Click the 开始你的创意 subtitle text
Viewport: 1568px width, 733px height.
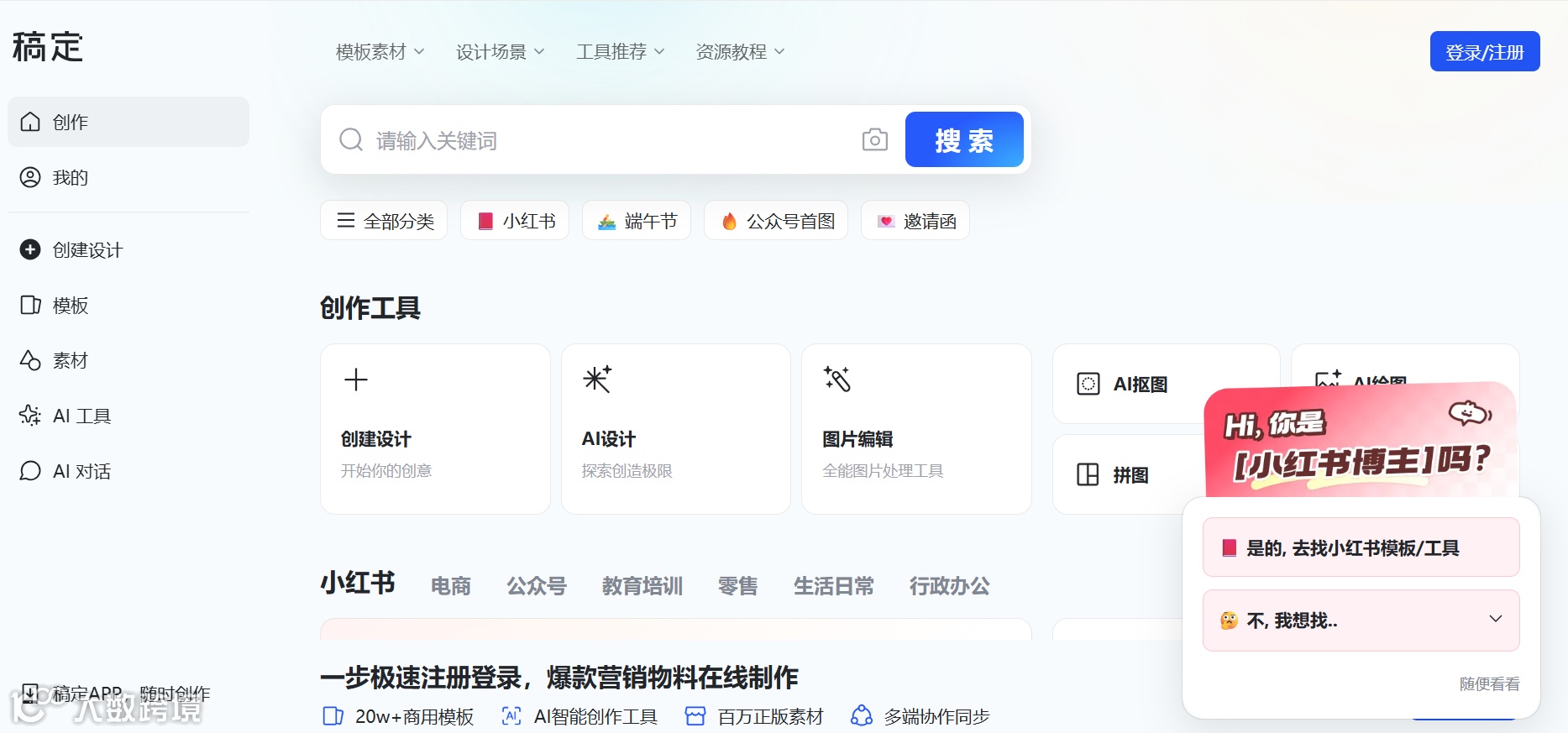coord(386,471)
